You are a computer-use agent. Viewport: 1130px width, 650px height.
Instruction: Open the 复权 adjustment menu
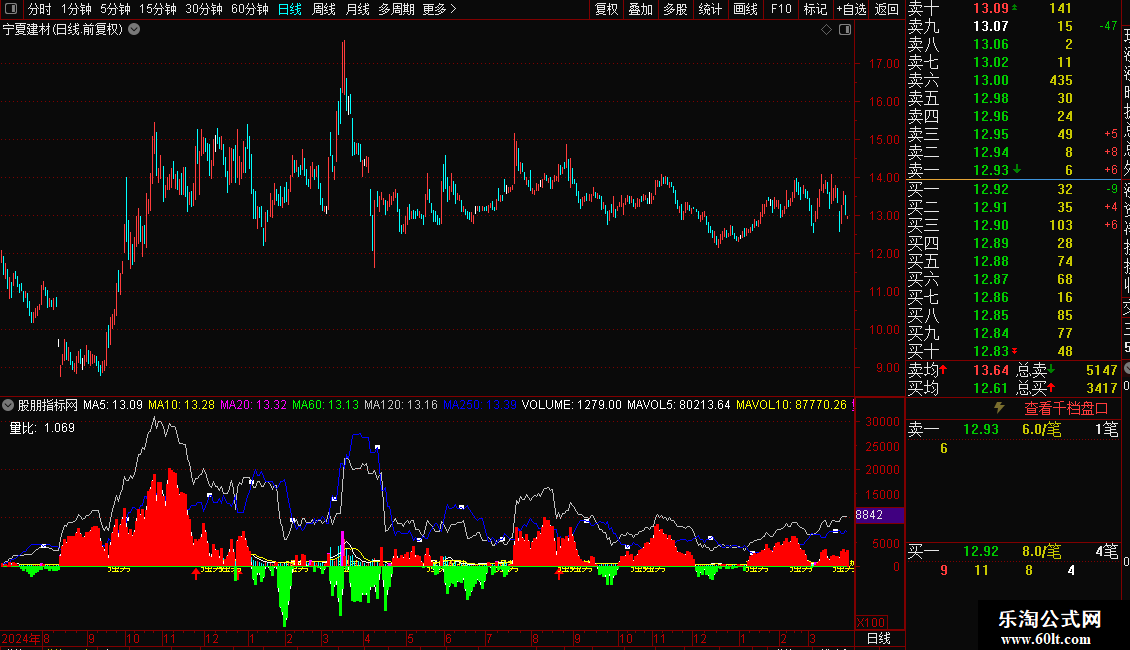coord(607,9)
